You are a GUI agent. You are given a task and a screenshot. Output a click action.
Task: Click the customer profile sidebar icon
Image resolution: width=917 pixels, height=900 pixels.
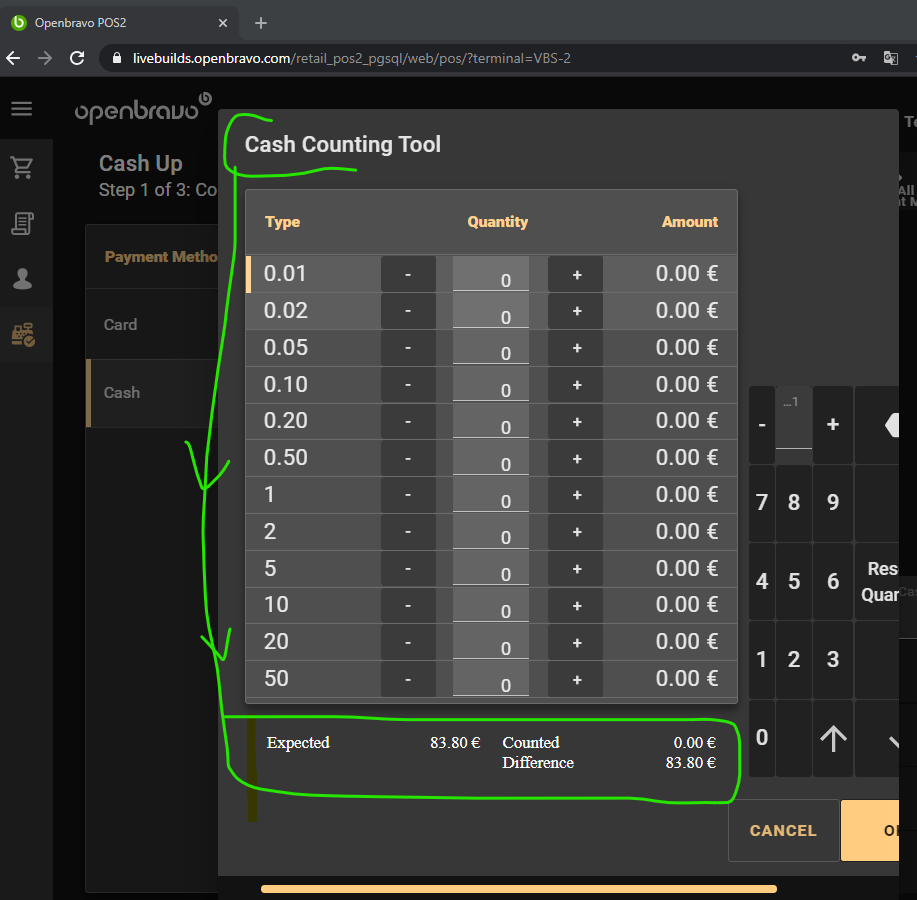(22, 279)
